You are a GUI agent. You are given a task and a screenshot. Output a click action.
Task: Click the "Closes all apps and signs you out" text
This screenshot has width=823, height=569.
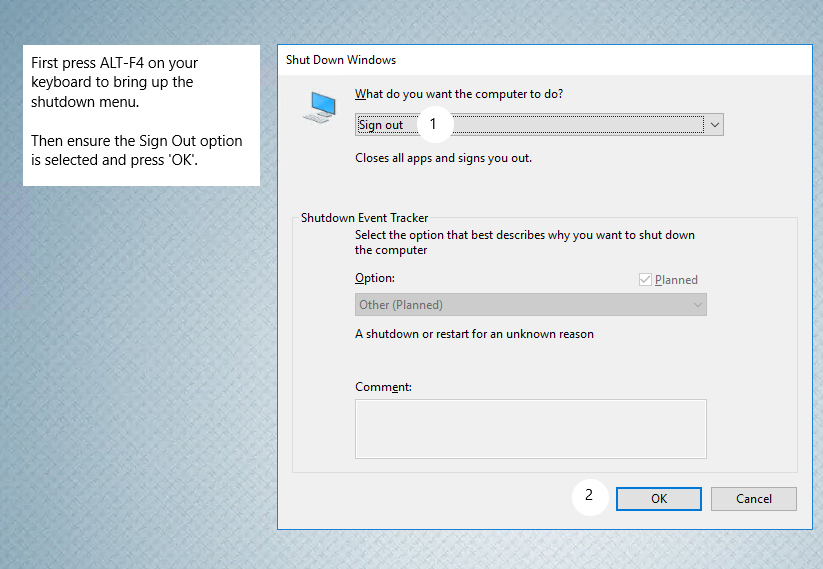[443, 158]
